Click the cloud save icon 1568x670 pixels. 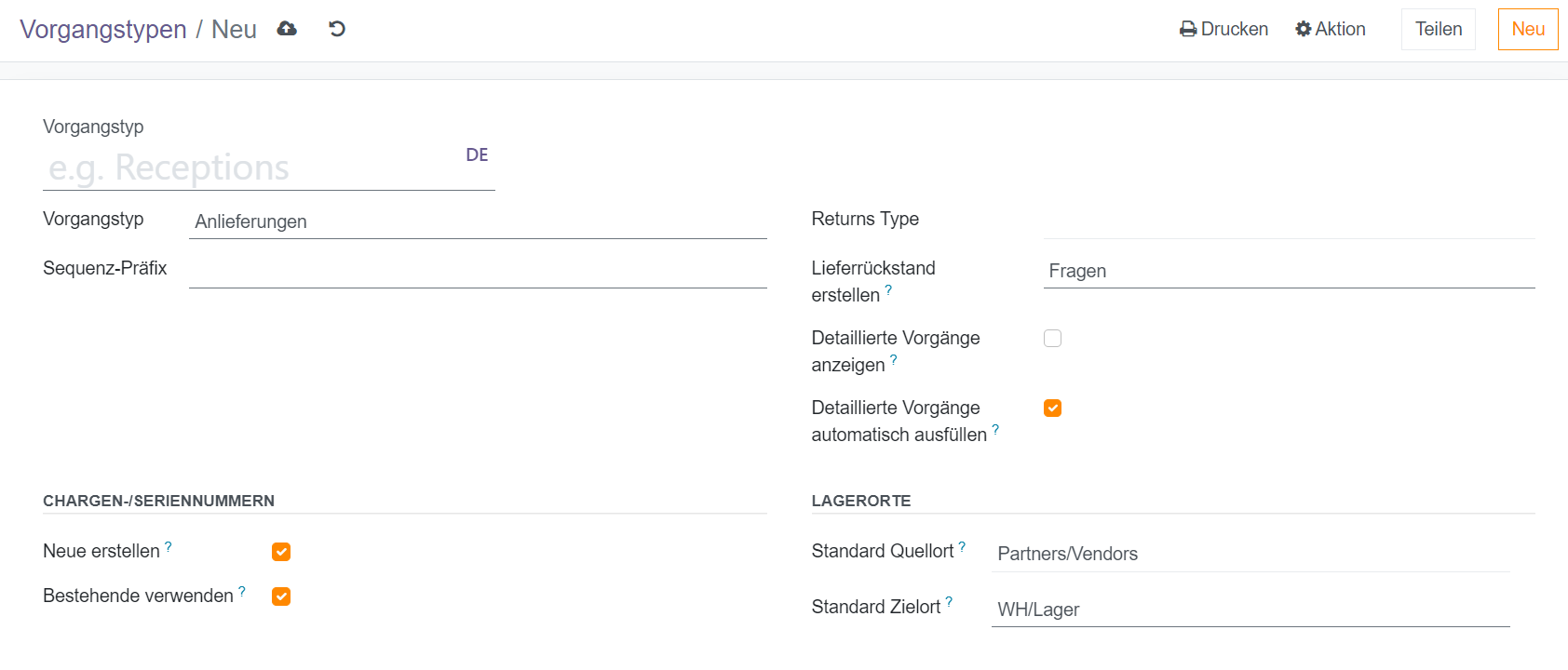(287, 29)
